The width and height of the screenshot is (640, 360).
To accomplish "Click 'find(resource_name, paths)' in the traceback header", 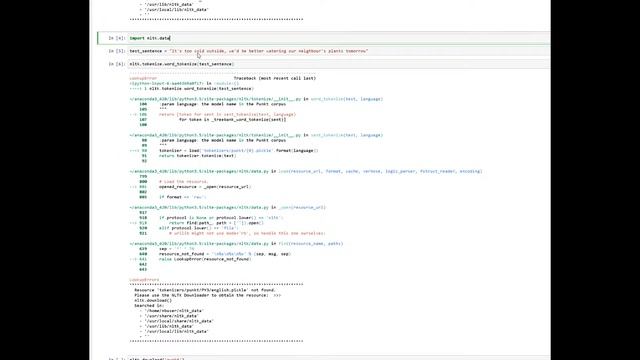I will (x=311, y=244).
